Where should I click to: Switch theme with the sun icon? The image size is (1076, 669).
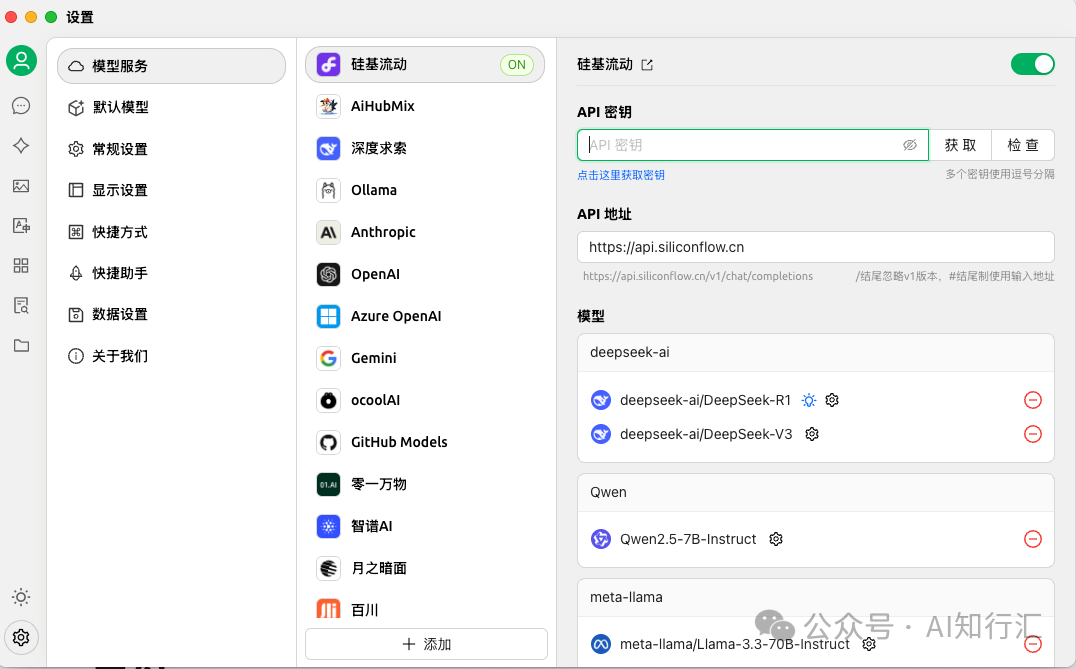pos(21,597)
